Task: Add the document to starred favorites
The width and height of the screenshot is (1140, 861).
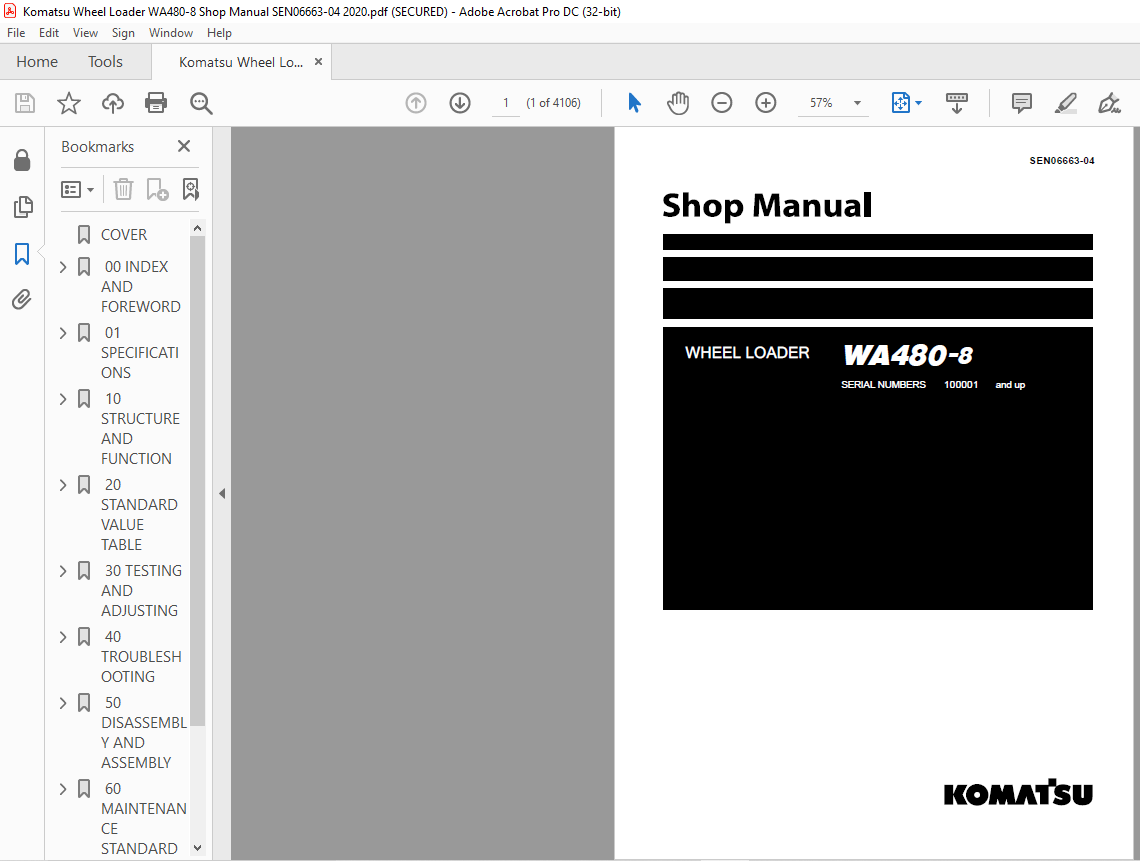Action: click(x=69, y=103)
